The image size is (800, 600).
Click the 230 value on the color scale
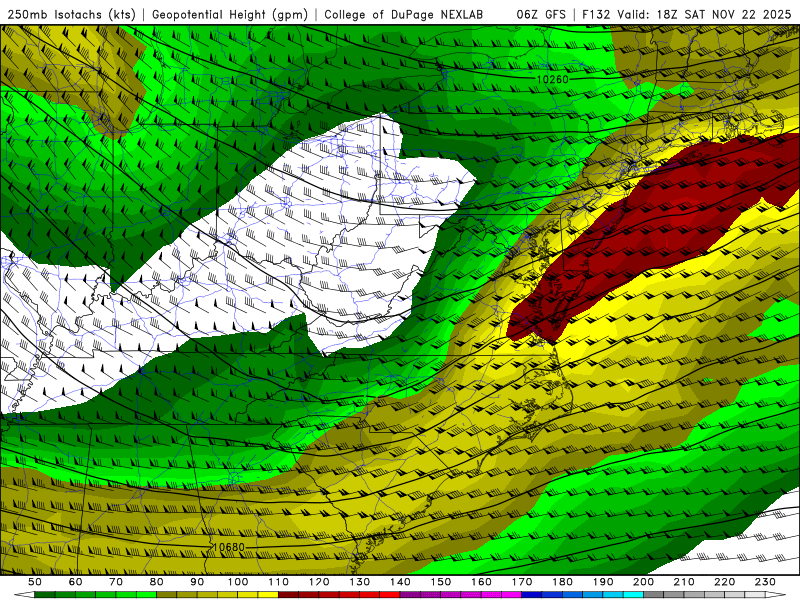pos(765,582)
